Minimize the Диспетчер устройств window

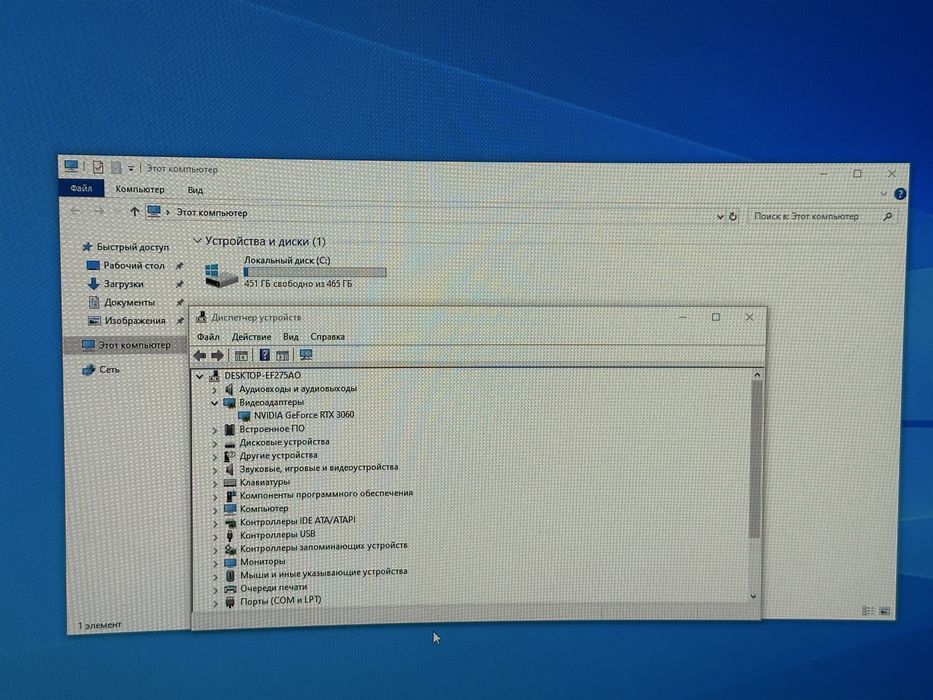click(x=682, y=317)
